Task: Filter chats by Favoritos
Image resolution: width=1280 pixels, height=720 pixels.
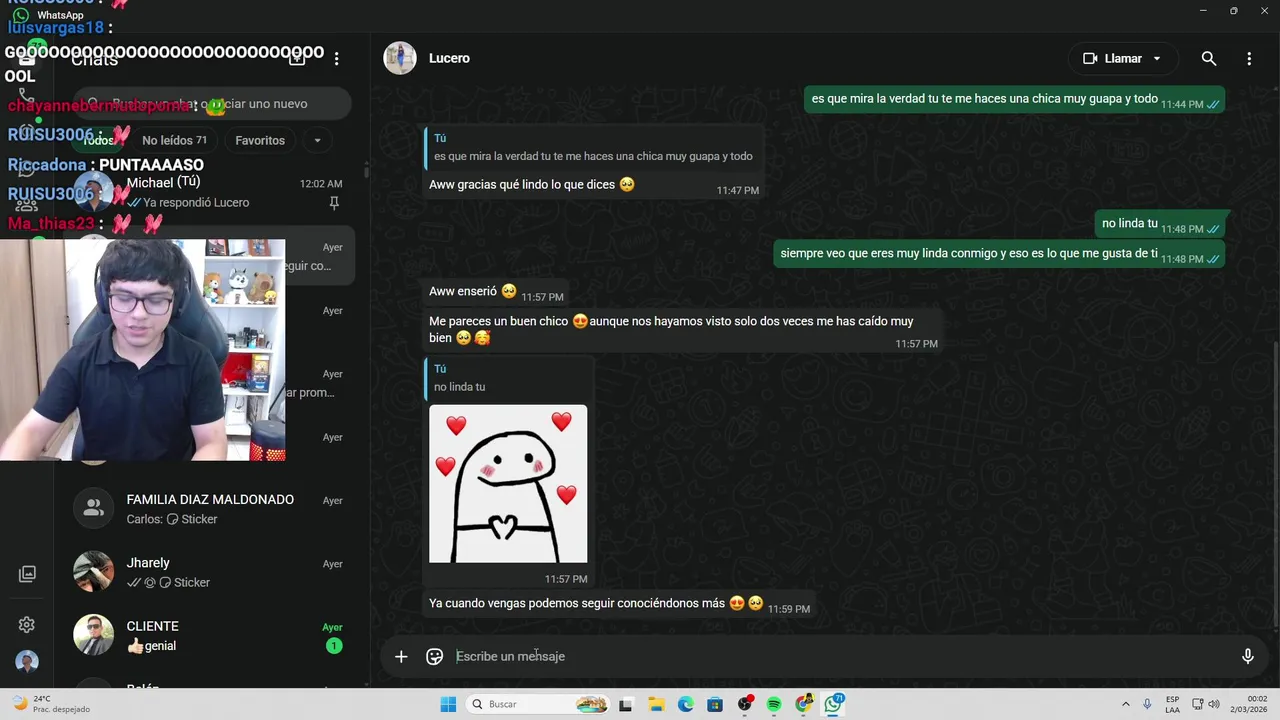Action: [x=260, y=141]
